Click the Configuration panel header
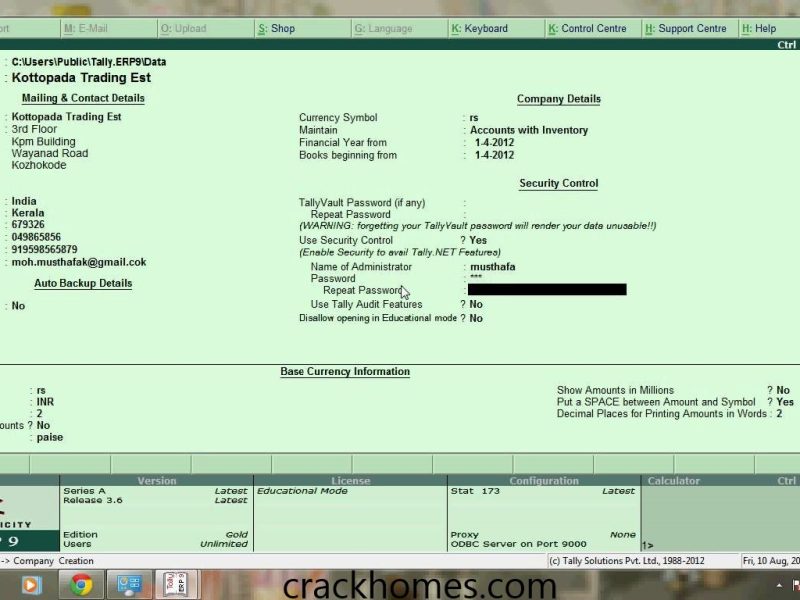The image size is (800, 600). click(544, 481)
